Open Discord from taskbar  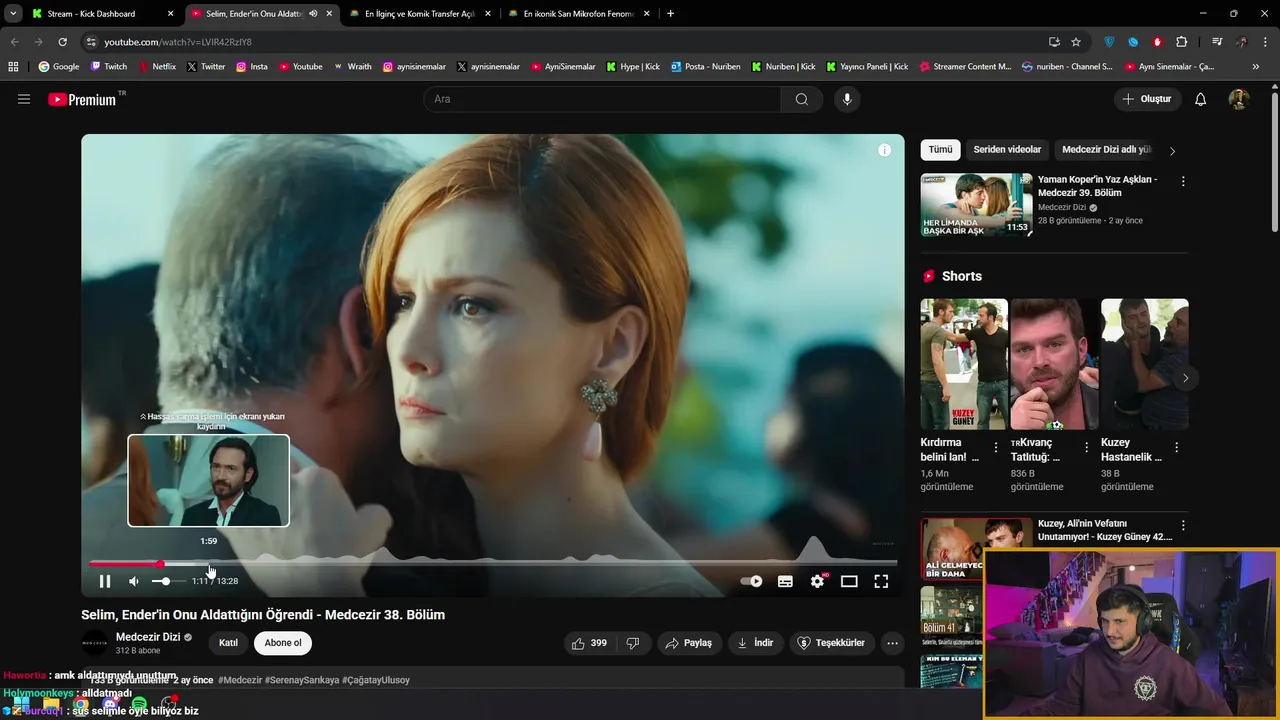(x=110, y=705)
